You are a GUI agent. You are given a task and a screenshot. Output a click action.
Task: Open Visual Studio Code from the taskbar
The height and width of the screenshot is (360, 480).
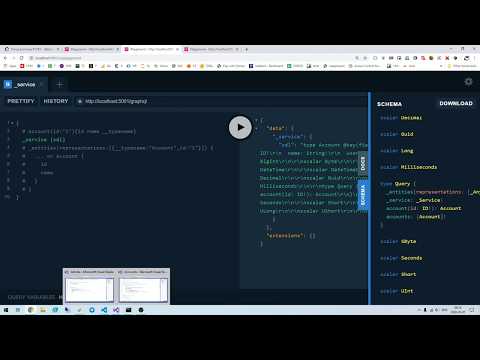[x=104, y=310]
